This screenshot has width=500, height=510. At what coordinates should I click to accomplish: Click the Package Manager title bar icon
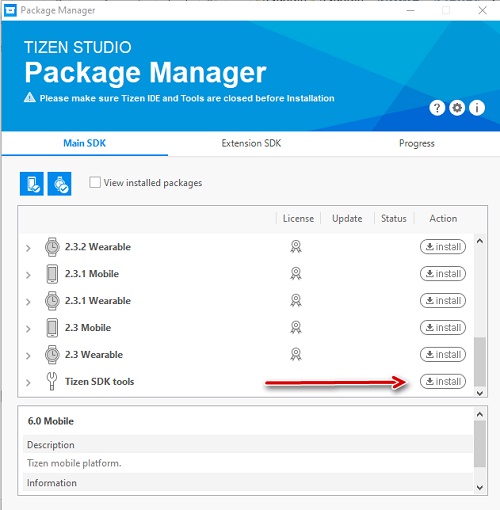tap(10, 11)
